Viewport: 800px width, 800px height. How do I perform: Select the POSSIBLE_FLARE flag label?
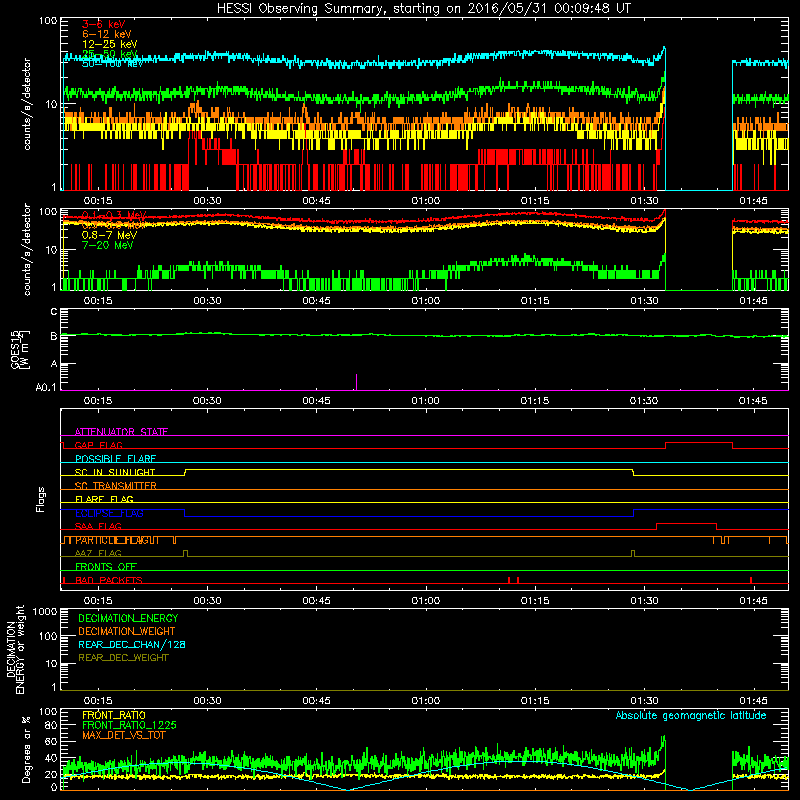(x=115, y=459)
